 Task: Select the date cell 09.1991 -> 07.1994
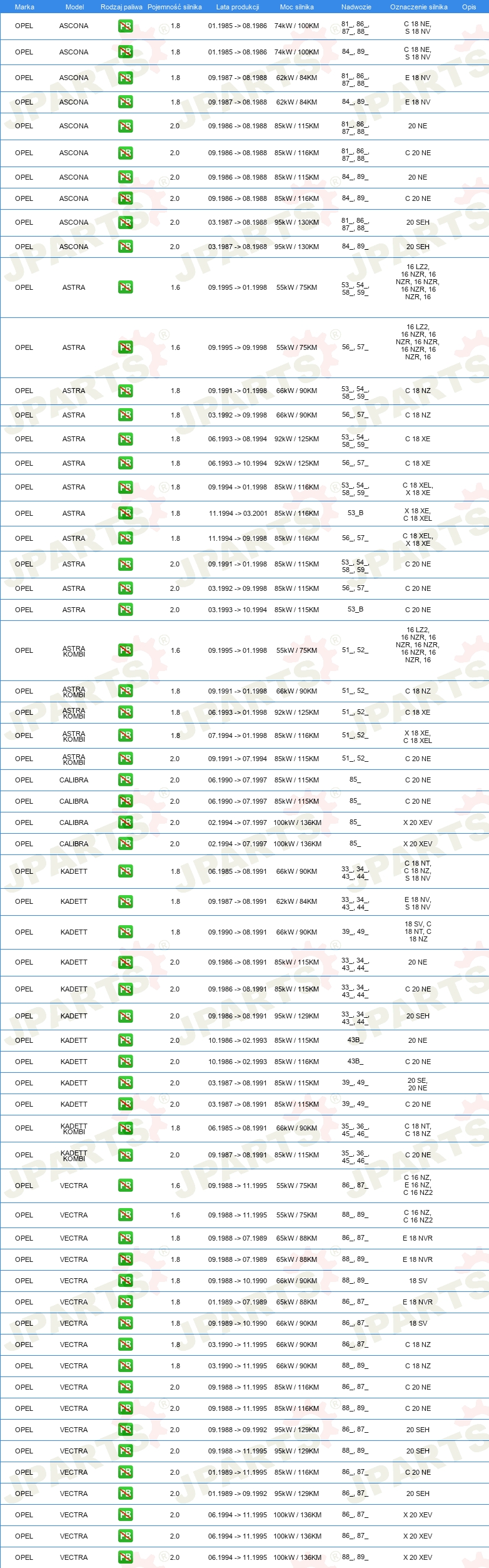point(238,759)
